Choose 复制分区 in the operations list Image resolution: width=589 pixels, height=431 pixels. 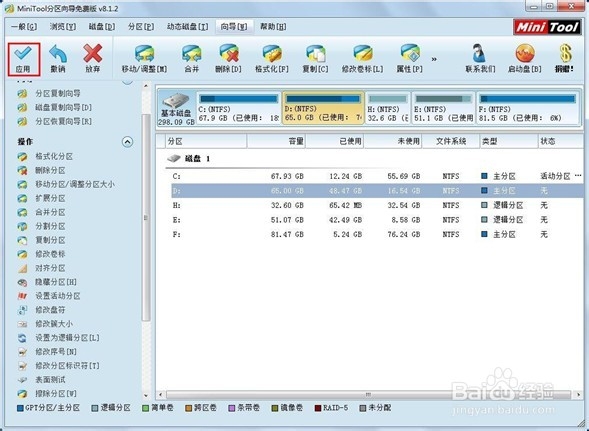pyautogui.click(x=50, y=240)
